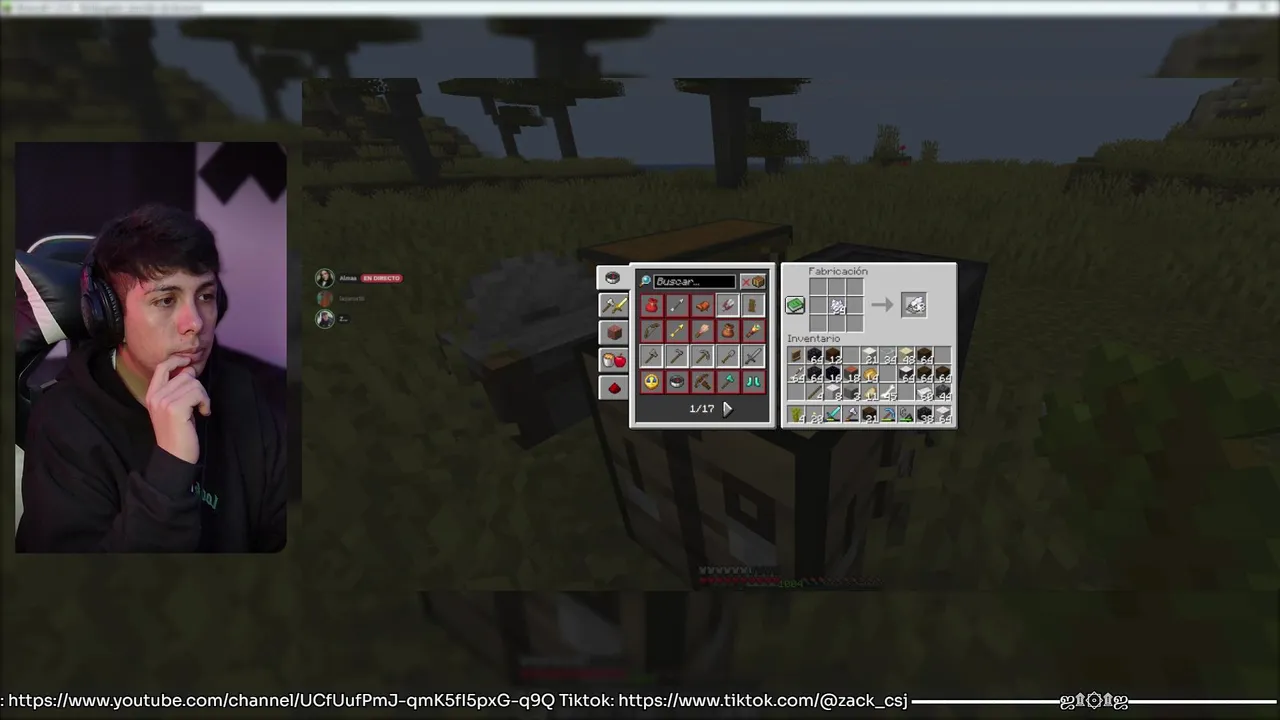Image resolution: width=1280 pixels, height=720 pixels.
Task: Click the TikTok zack_csj link text
Action: (x=763, y=701)
